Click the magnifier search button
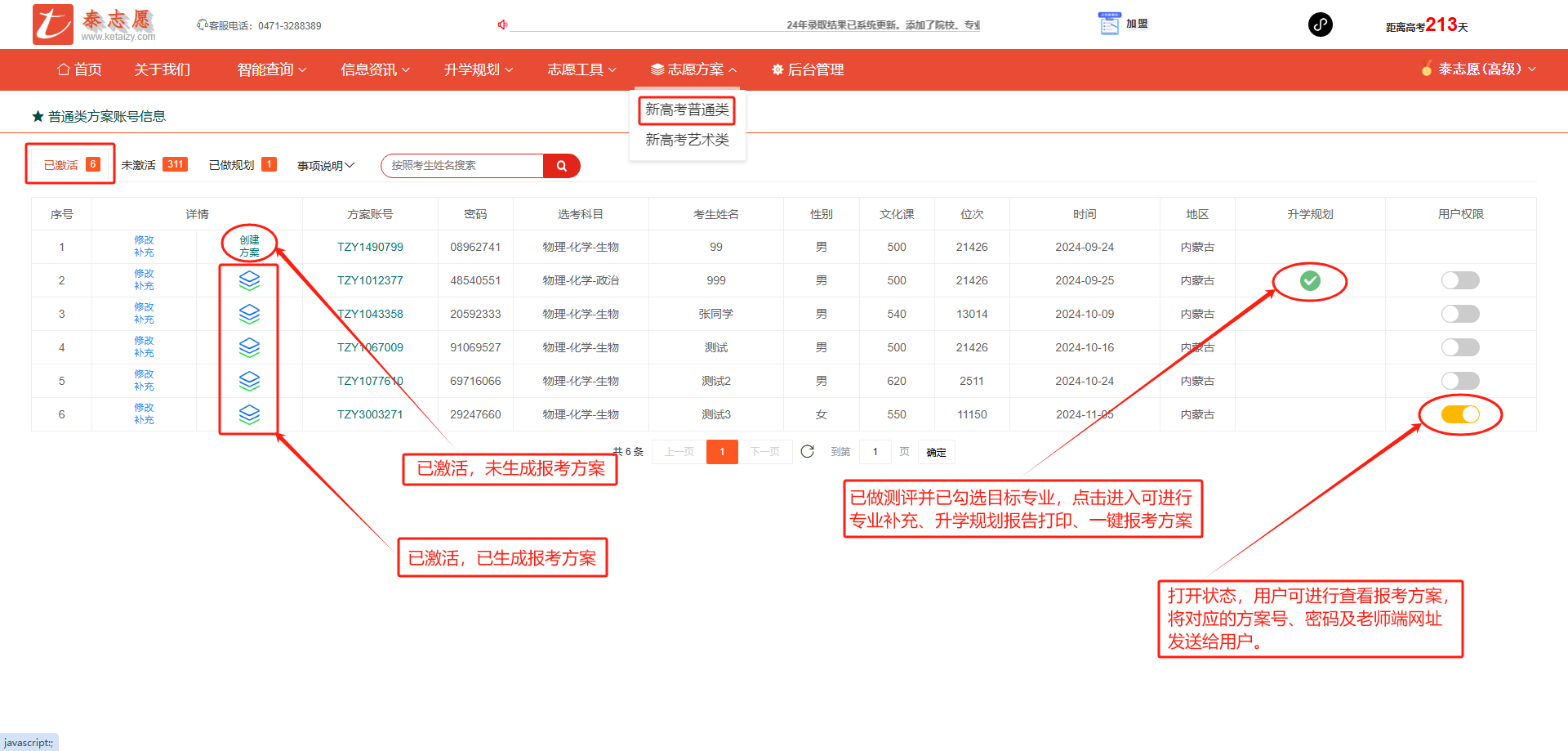 click(x=562, y=166)
